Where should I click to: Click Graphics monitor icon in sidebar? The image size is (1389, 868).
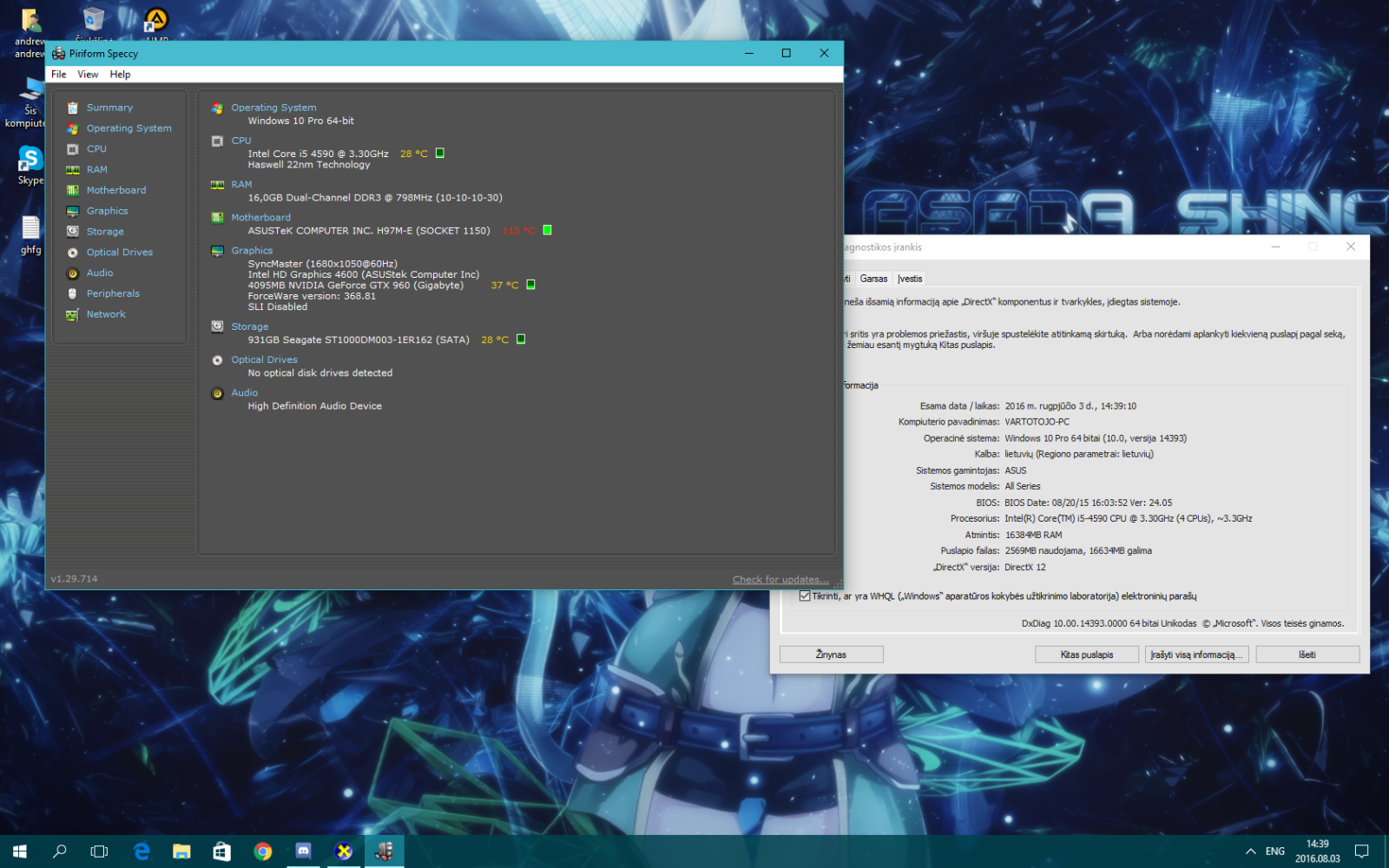pyautogui.click(x=73, y=211)
